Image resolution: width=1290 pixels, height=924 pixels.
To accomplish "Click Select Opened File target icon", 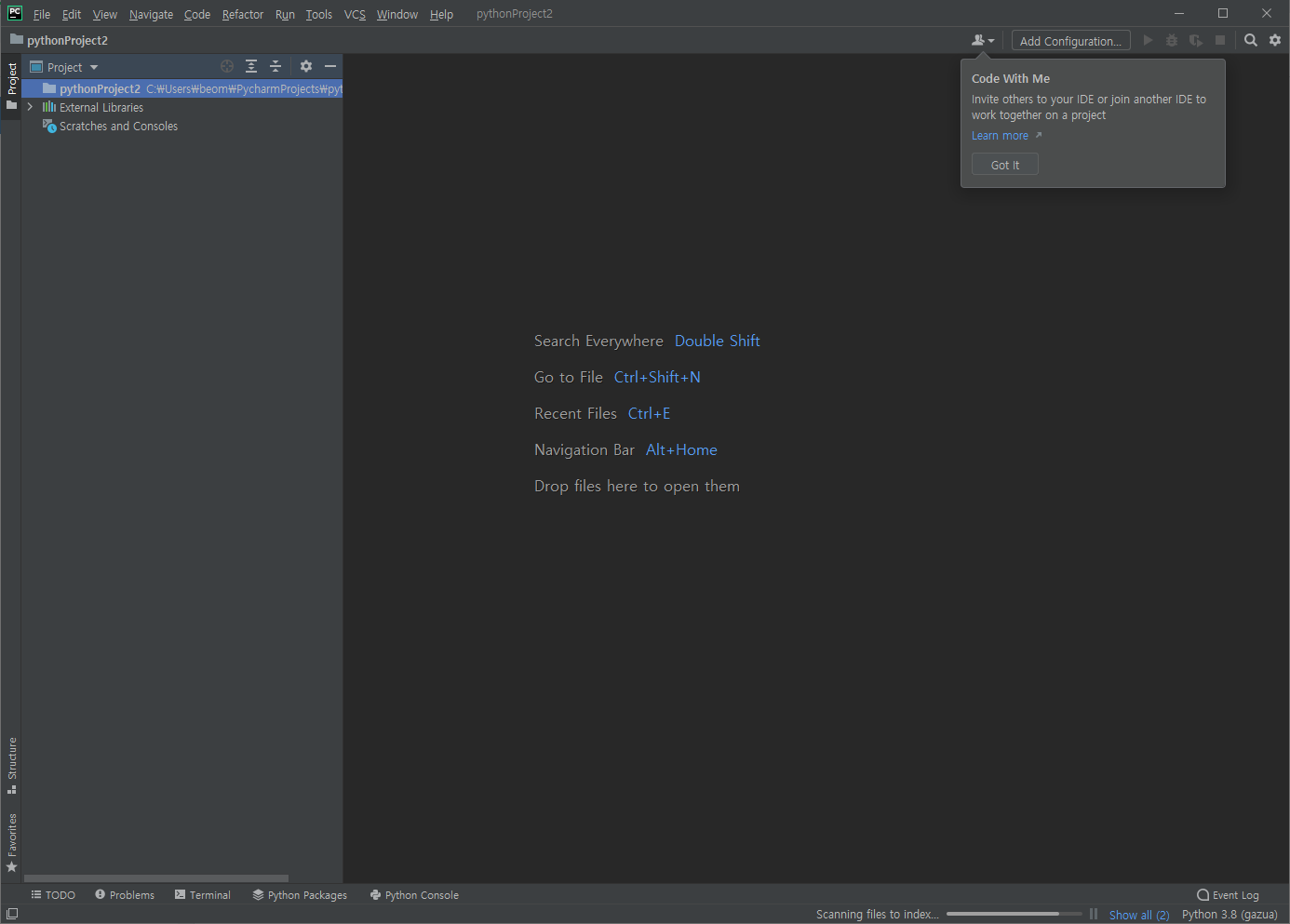I will 227,66.
